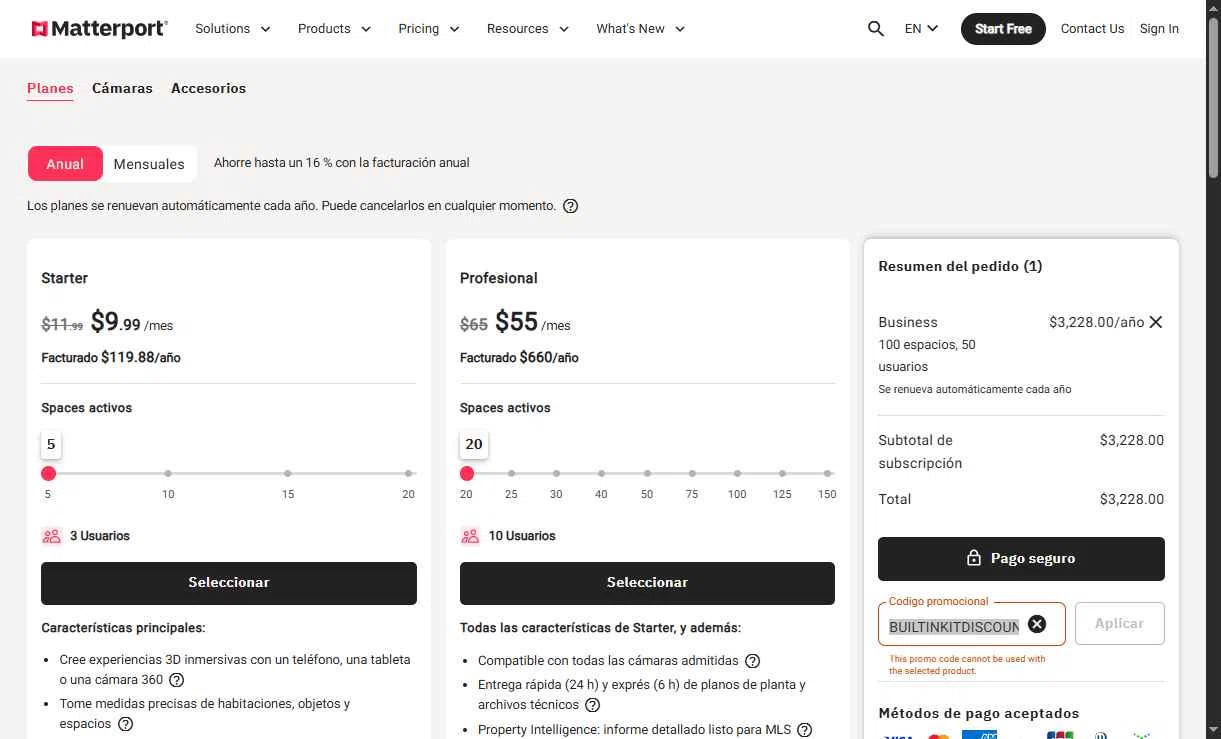Switch to Mensuales billing
Viewport: 1221px width, 739px height.
pyautogui.click(x=149, y=164)
